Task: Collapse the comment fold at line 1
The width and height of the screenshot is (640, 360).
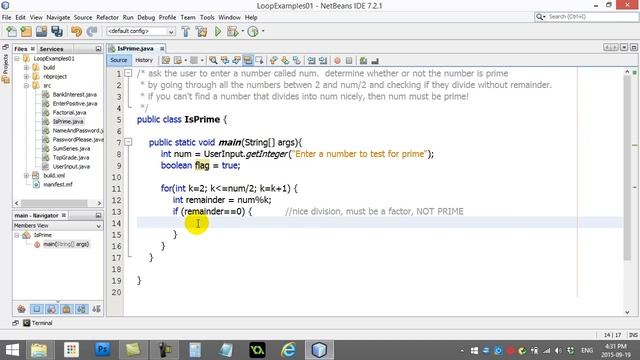Action: click(x=128, y=73)
